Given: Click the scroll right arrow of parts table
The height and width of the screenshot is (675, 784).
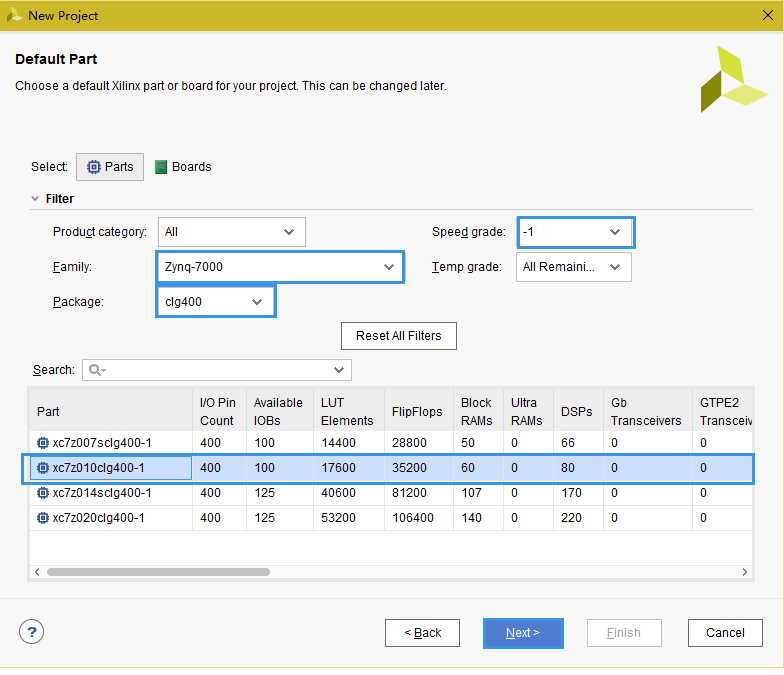Looking at the screenshot, I should pyautogui.click(x=744, y=572).
